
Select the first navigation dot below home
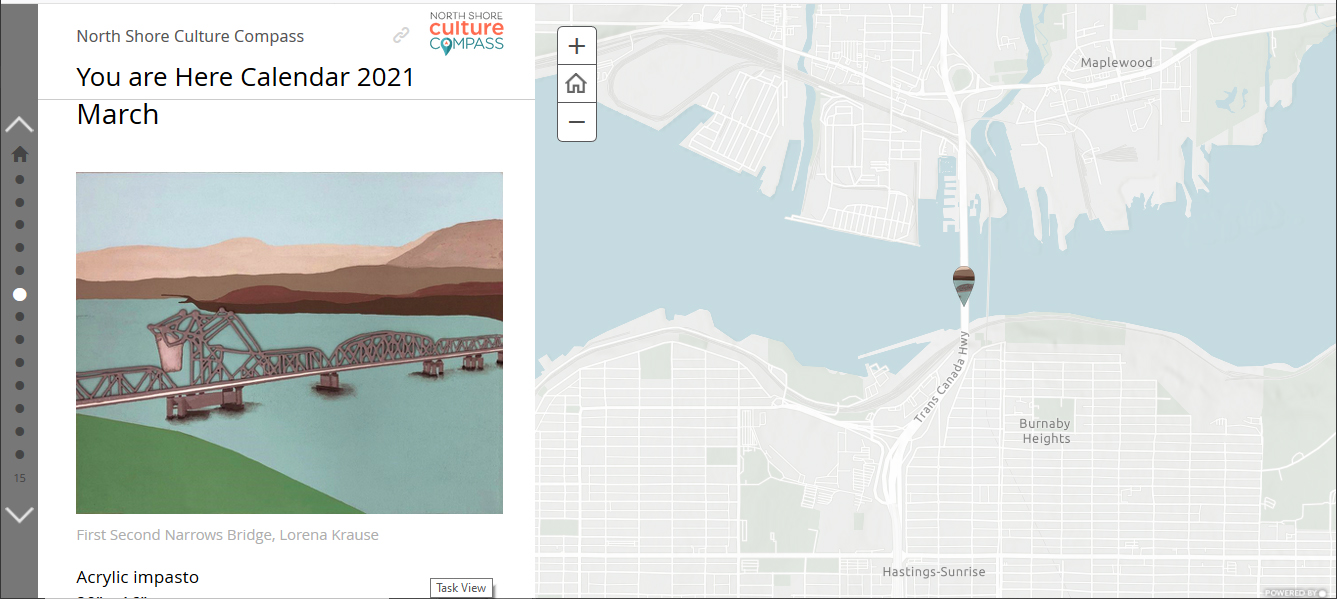tap(20, 180)
